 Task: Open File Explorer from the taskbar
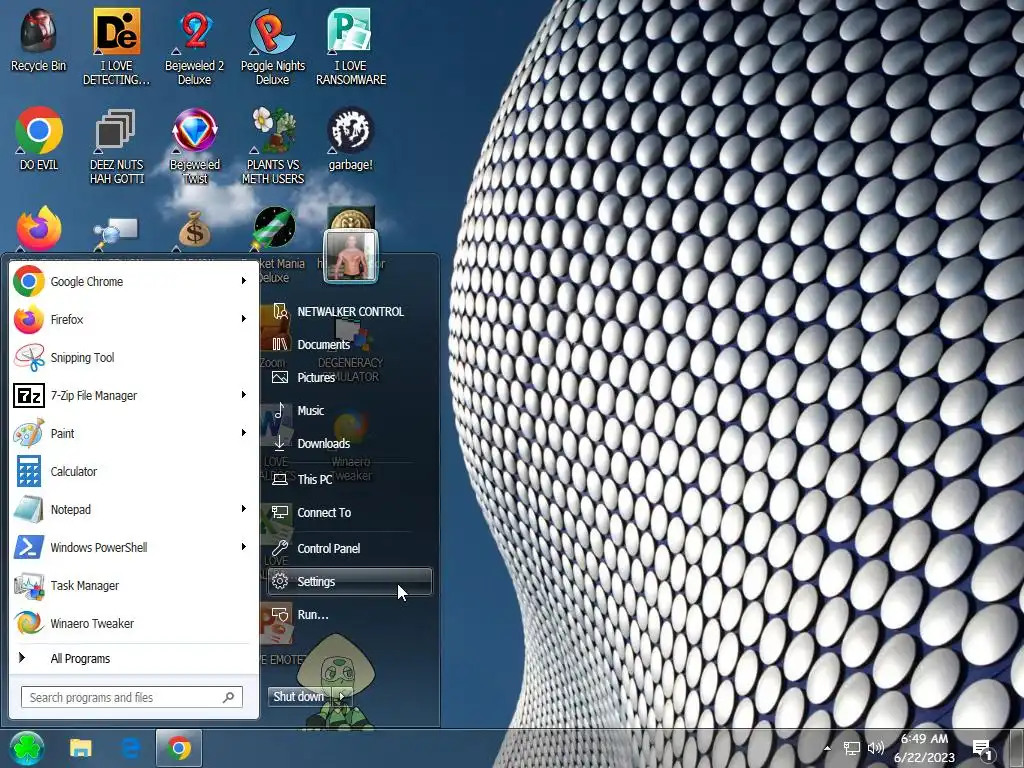coord(81,748)
